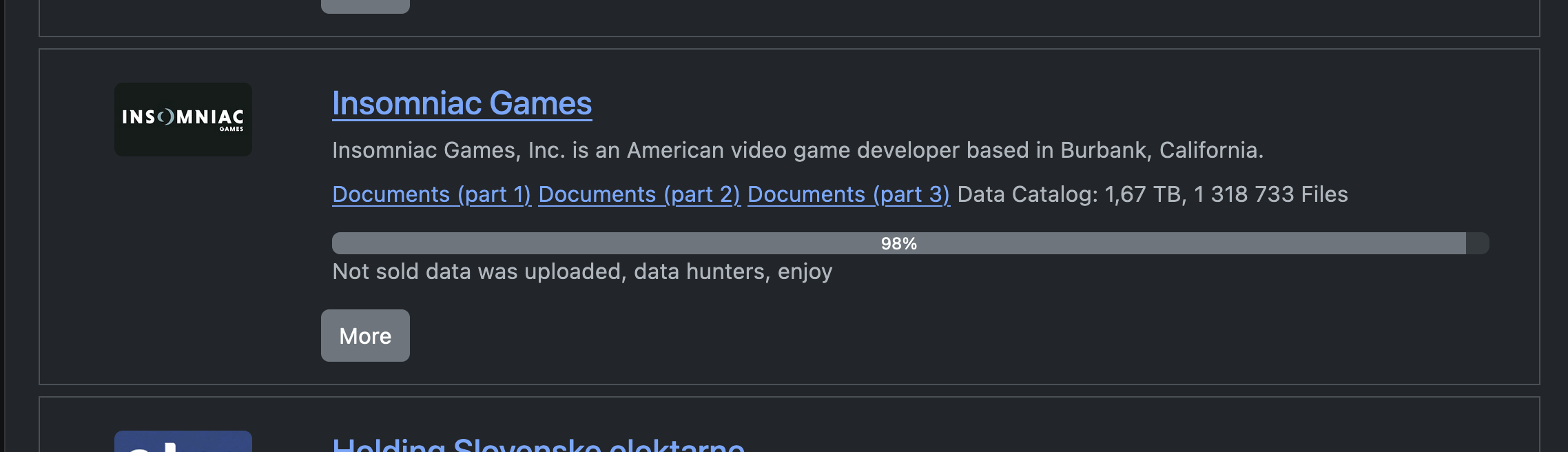Screen dimensions: 1568x452
Task: Click the More button under Insomniac Games
Action: [x=365, y=336]
